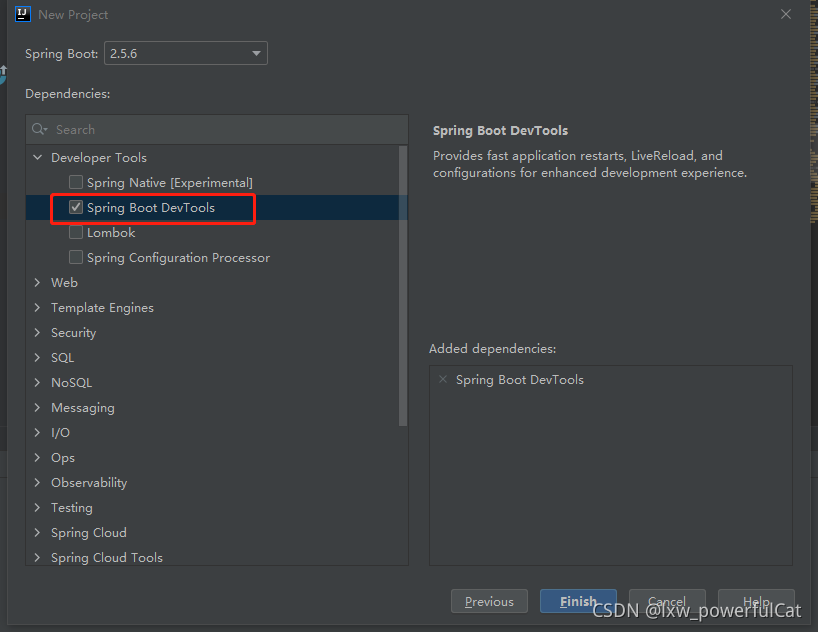Screen dimensions: 818x632
Task: Select the Spring Cloud Tools label
Action: [107, 558]
